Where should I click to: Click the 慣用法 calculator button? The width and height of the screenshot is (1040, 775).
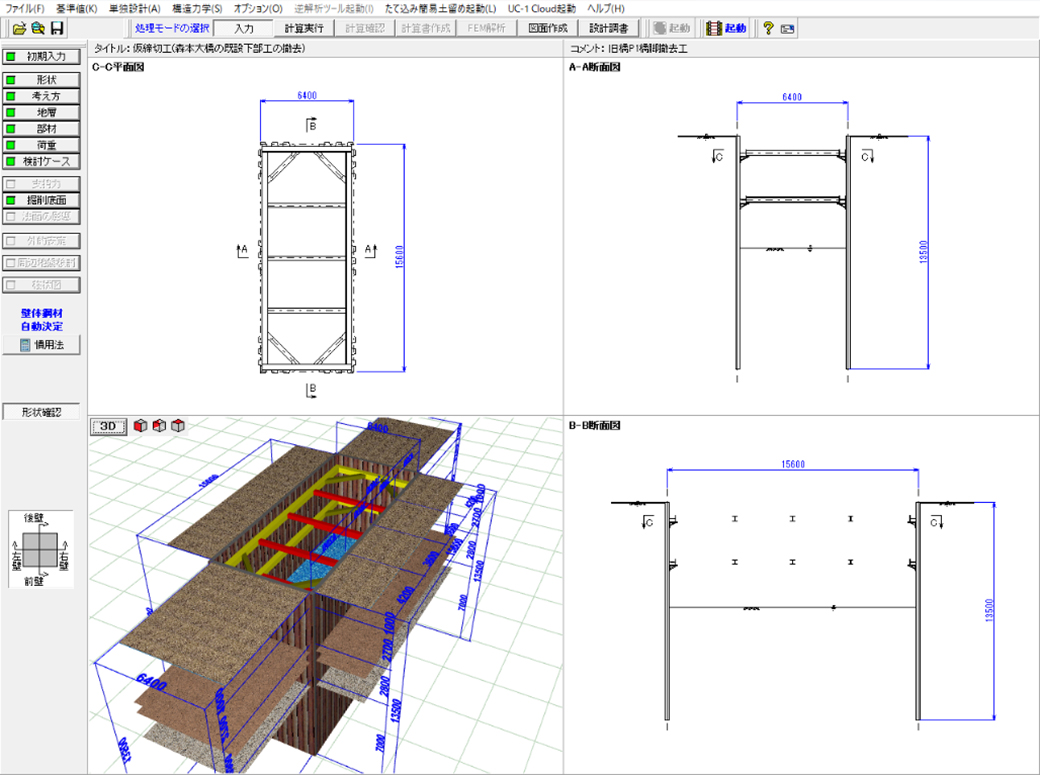coord(41,345)
